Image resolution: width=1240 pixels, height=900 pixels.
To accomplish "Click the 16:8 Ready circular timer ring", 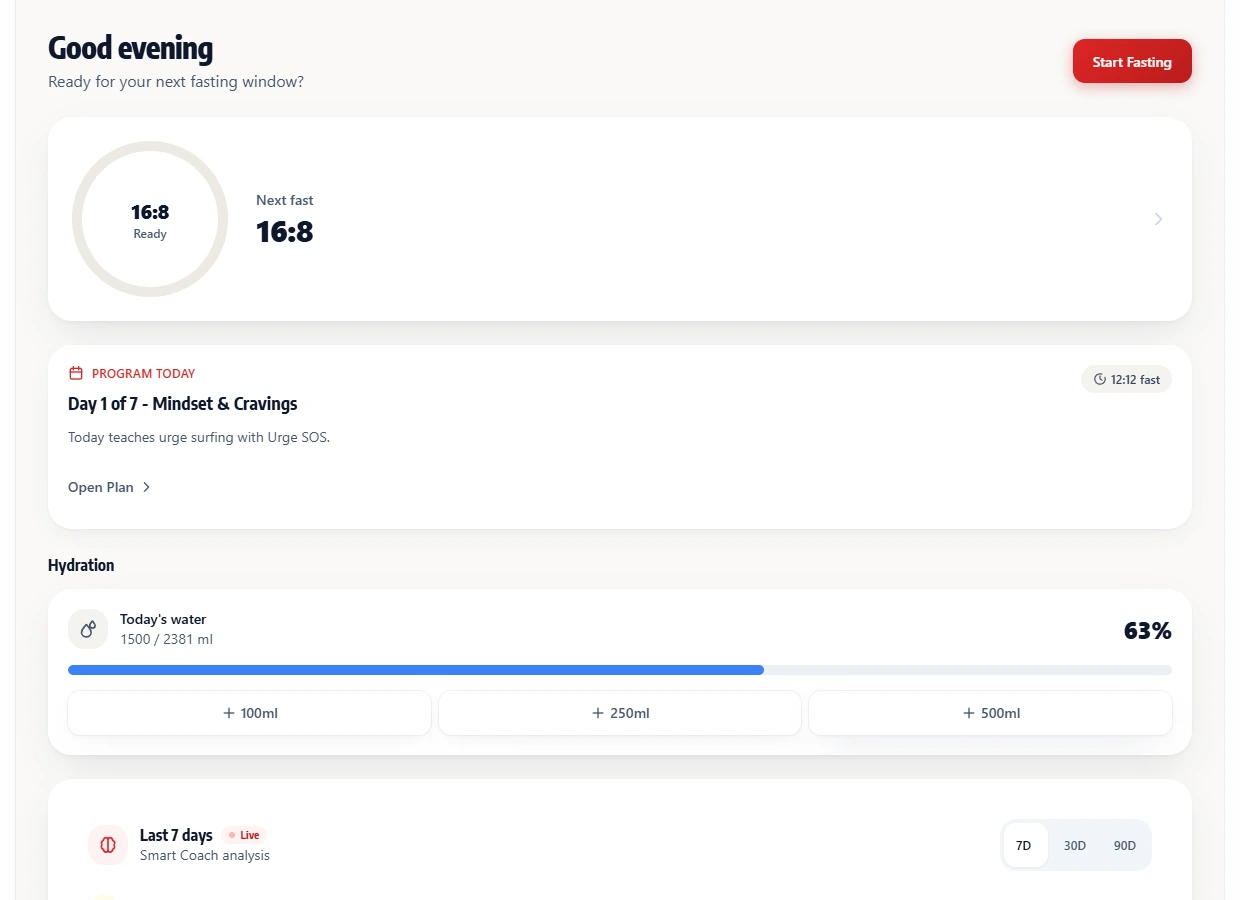I will pos(150,219).
